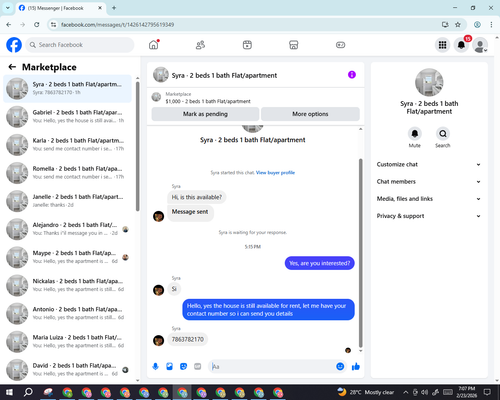
Task: Click the Search Facebook field
Action: tap(80, 45)
